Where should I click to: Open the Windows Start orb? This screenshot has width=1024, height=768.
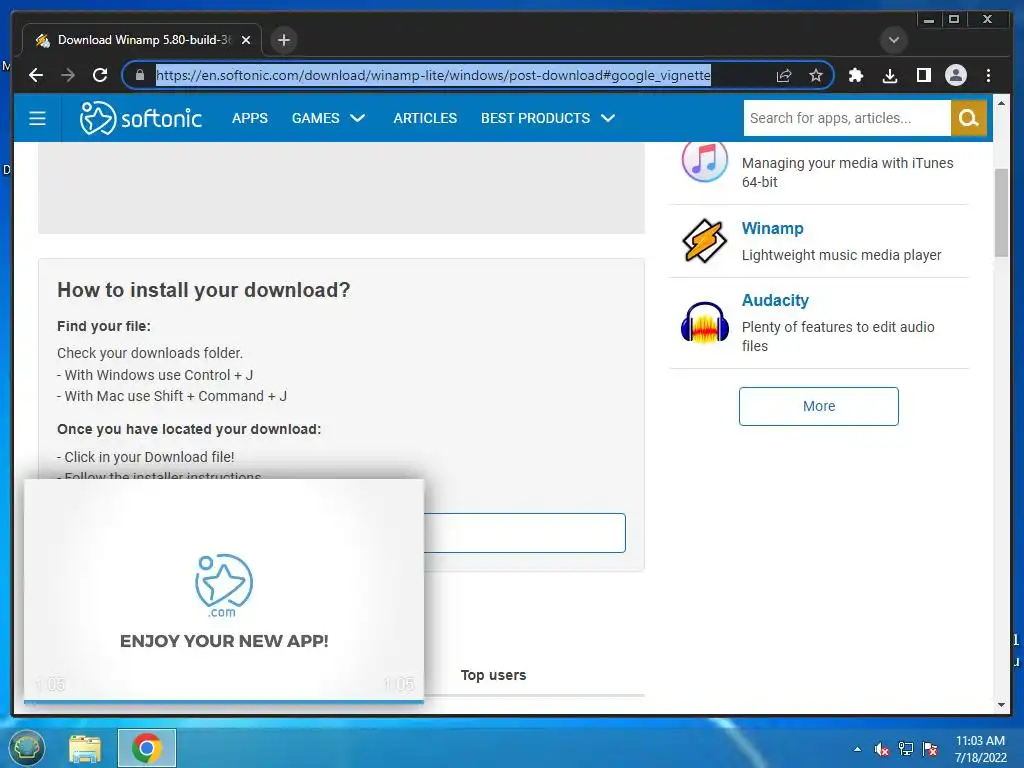click(26, 748)
